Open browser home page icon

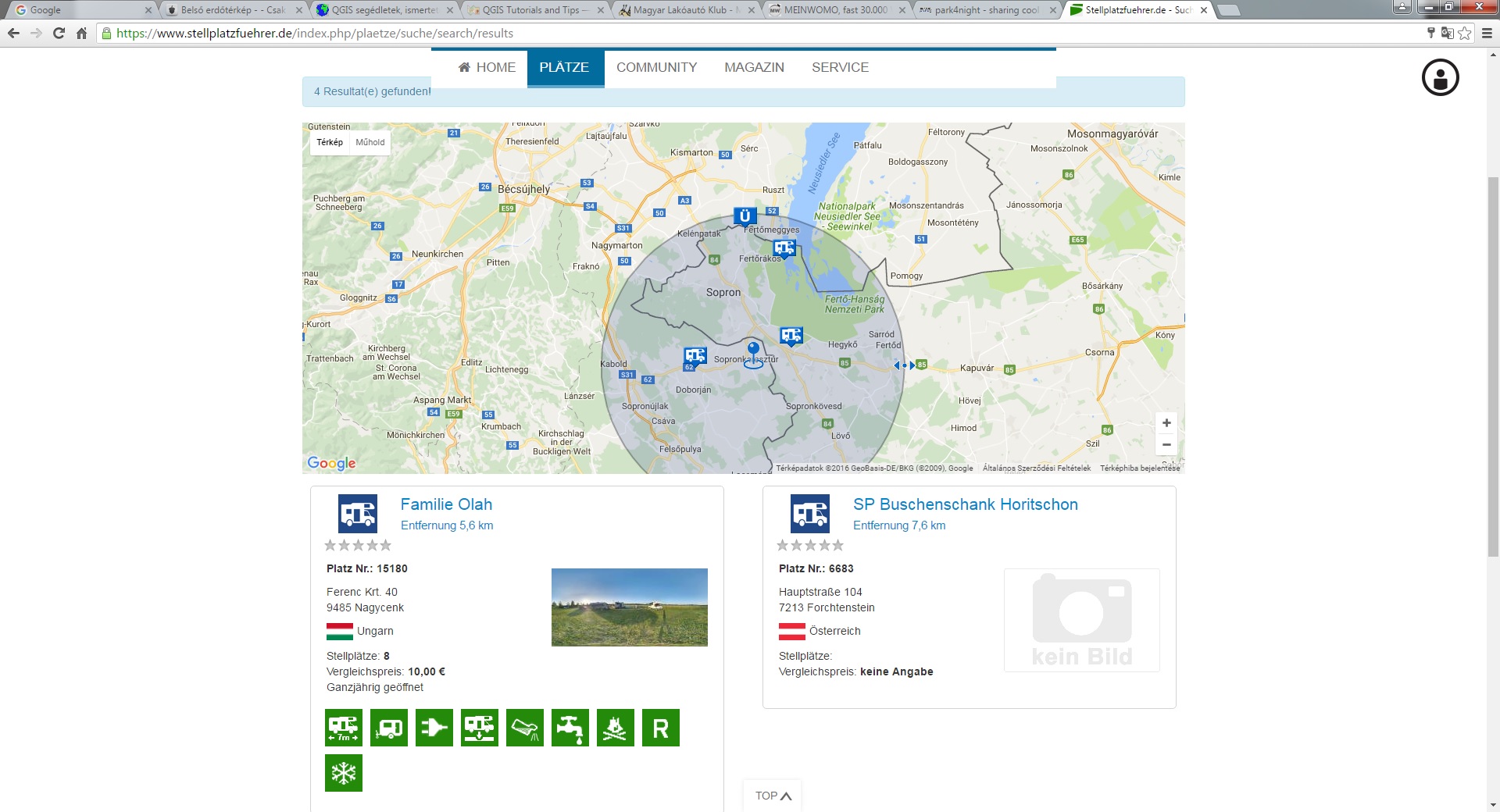pos(81,33)
